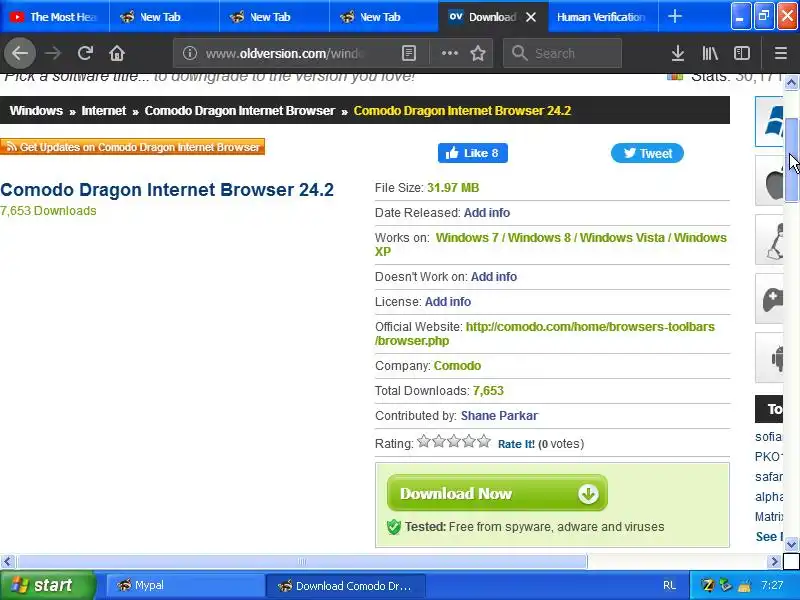Reload the current page
Screen dimensions: 800x600
click(x=85, y=53)
